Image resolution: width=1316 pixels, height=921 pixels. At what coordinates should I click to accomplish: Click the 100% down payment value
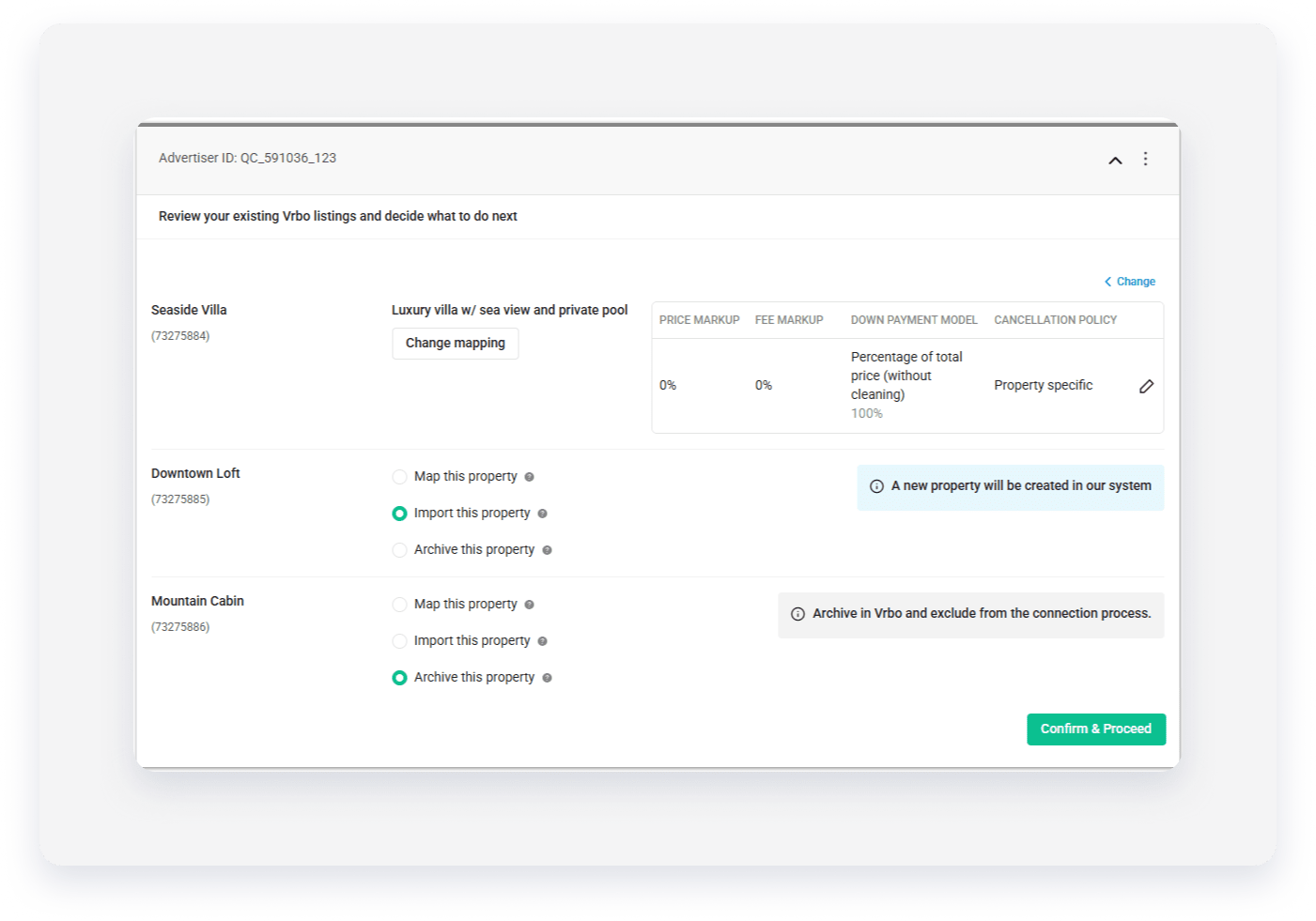(867, 413)
